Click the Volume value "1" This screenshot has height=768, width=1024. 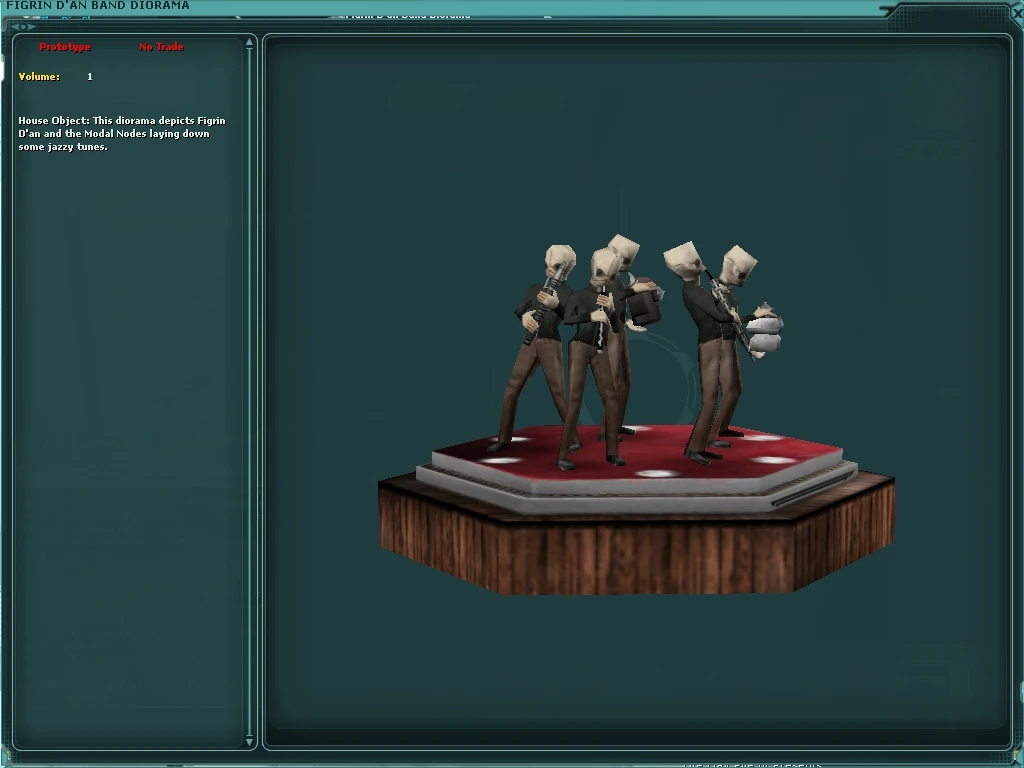coord(89,76)
